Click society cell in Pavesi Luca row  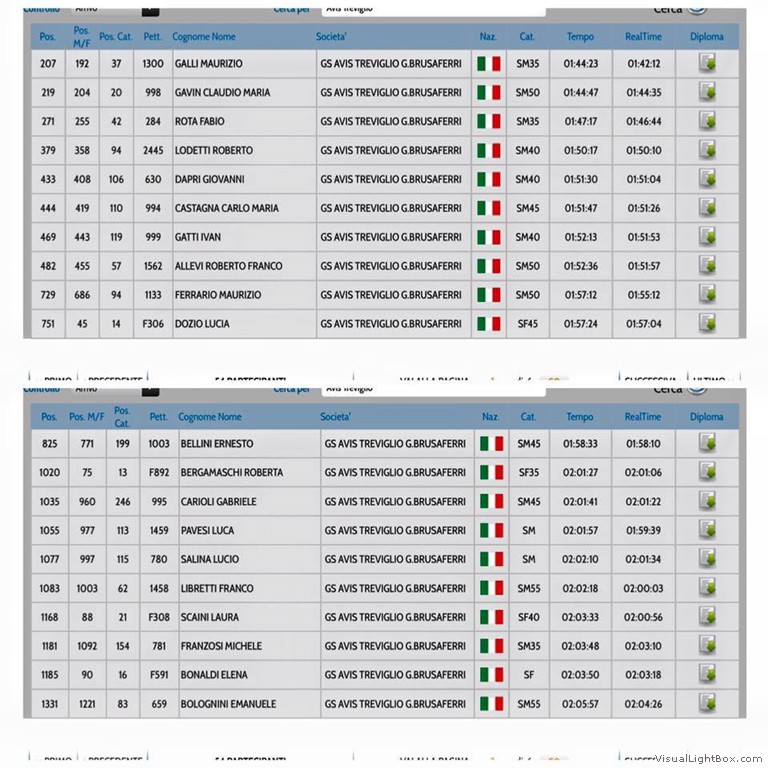(x=397, y=530)
